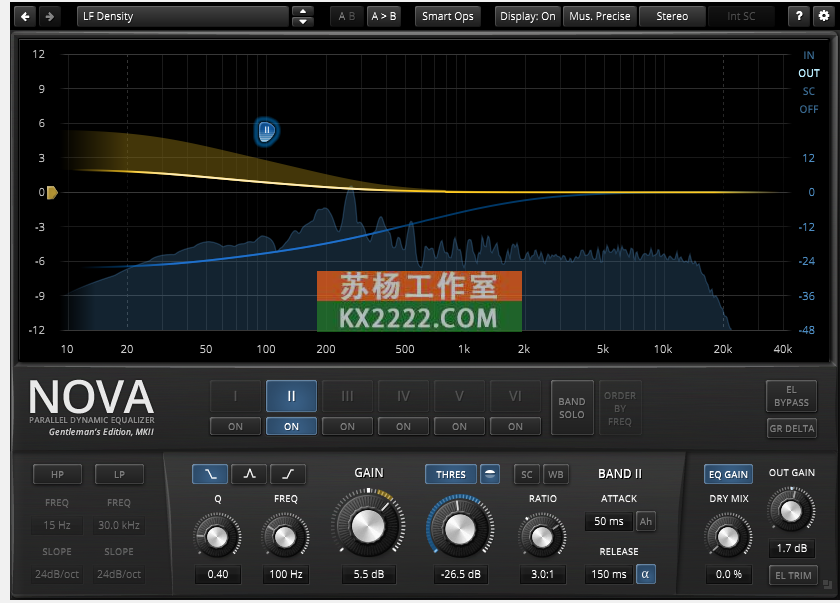The height and width of the screenshot is (603, 840).
Task: Toggle EL BYPASS
Action: pyautogui.click(x=791, y=396)
